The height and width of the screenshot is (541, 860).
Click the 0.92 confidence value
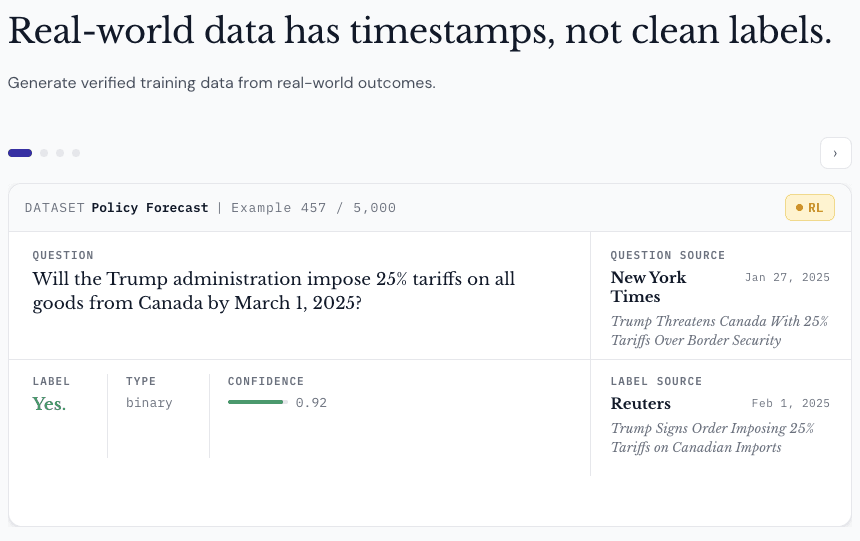point(311,403)
